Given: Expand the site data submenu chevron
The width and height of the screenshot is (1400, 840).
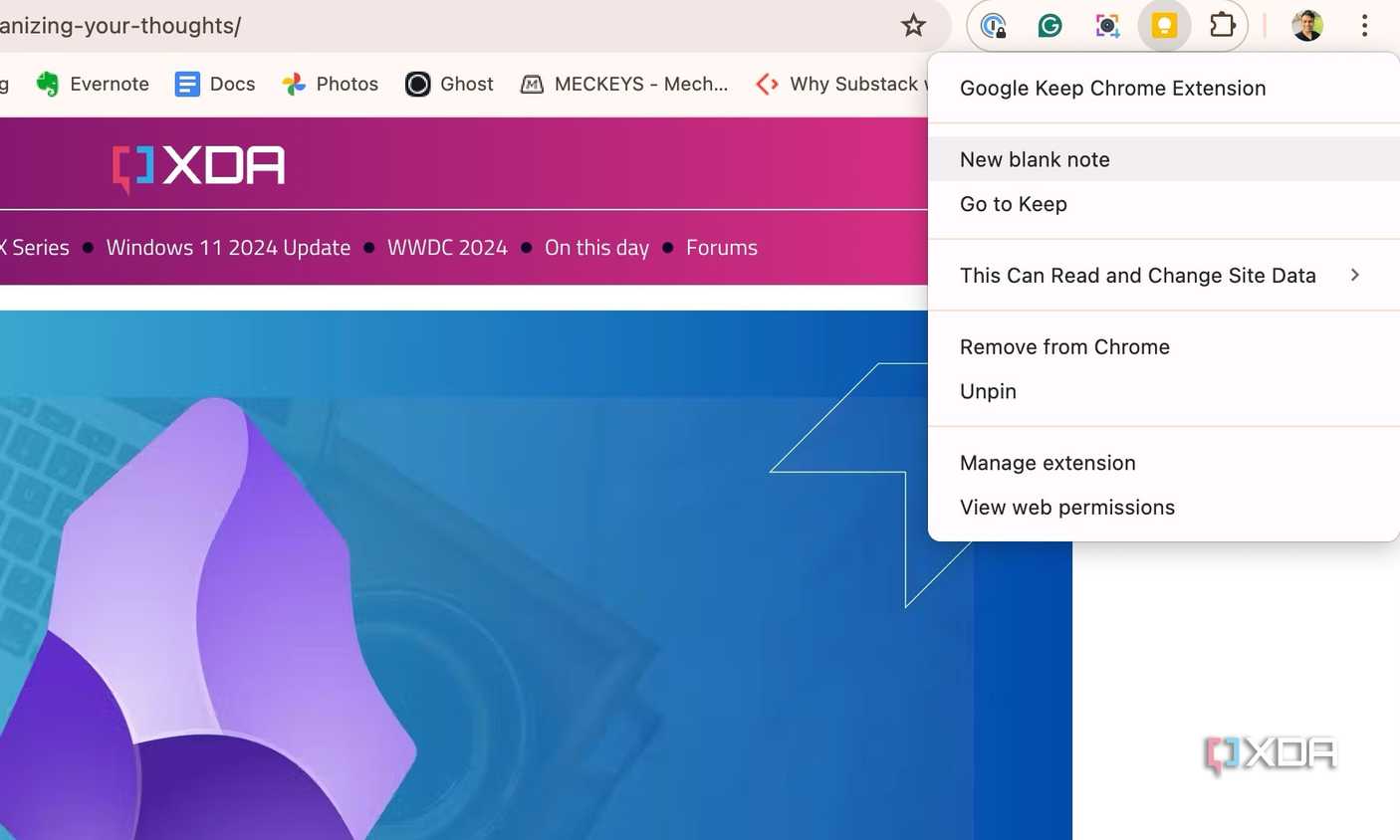Looking at the screenshot, I should 1355,275.
